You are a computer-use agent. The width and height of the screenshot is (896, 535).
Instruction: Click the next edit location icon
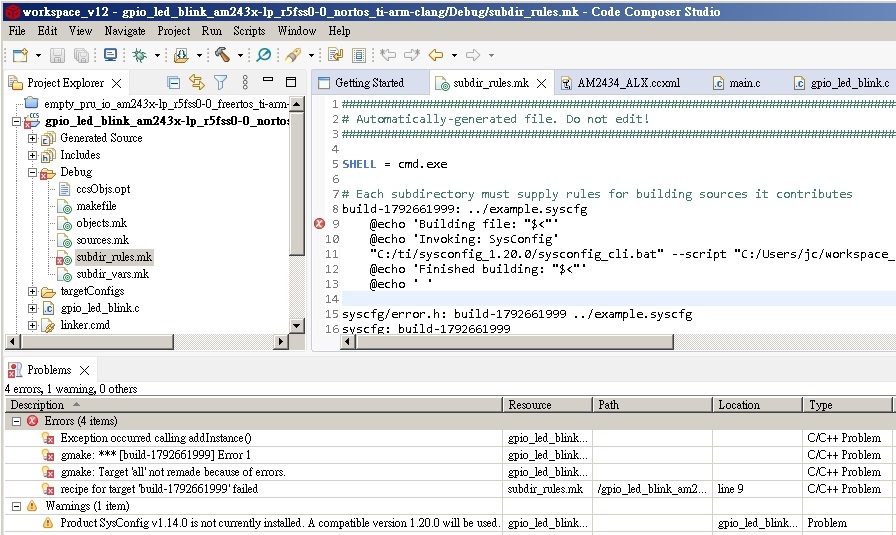click(412, 55)
